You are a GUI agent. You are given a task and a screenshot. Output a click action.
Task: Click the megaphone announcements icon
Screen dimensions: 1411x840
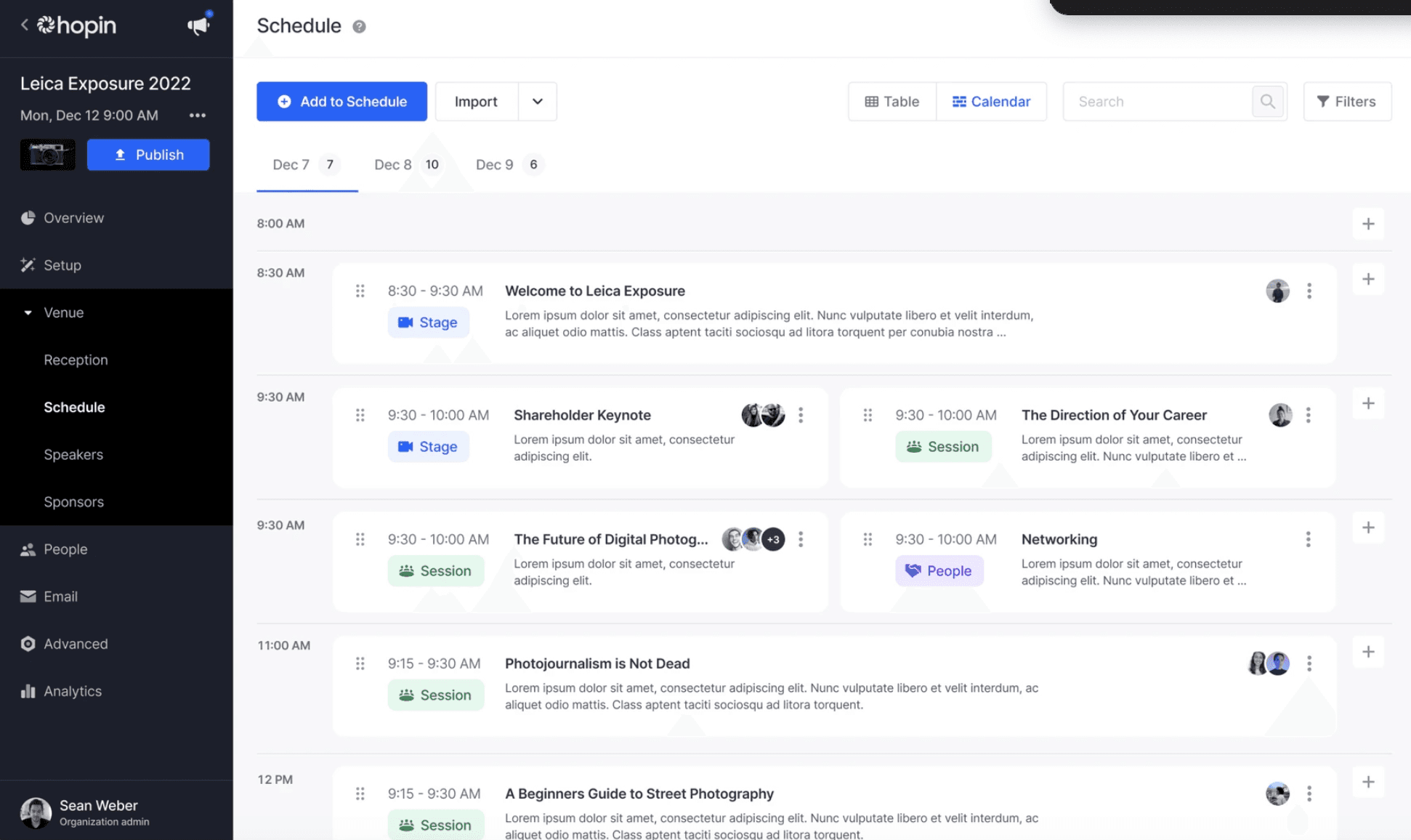point(198,26)
